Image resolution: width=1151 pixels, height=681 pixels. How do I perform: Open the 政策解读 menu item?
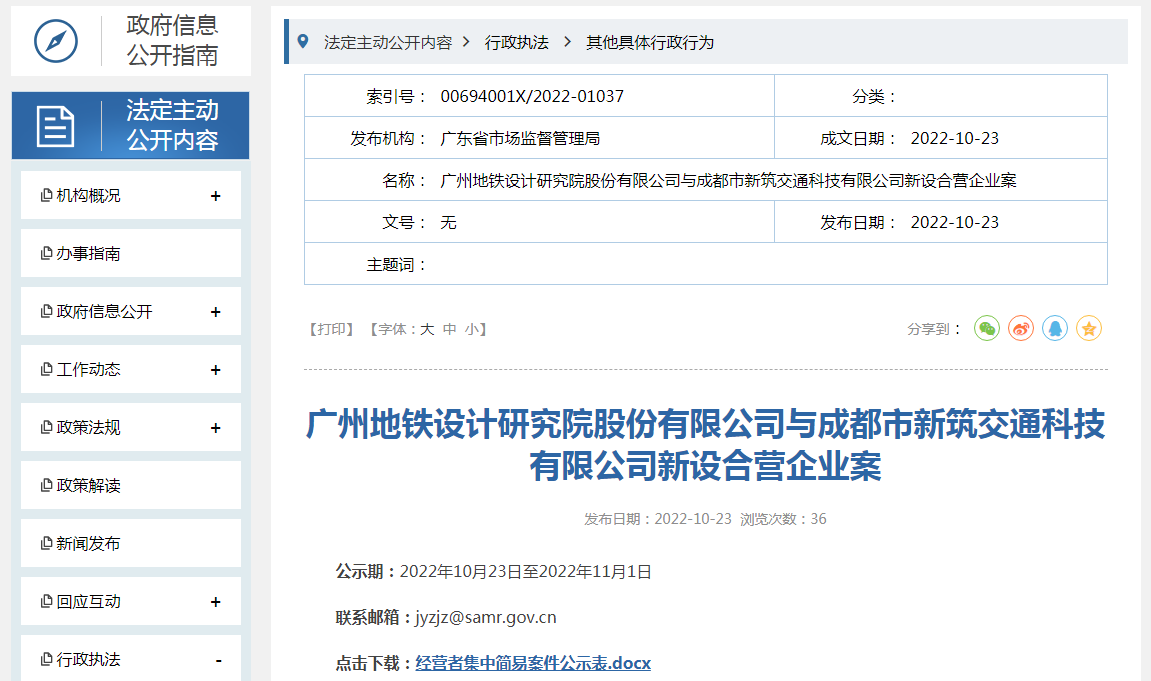coord(131,485)
